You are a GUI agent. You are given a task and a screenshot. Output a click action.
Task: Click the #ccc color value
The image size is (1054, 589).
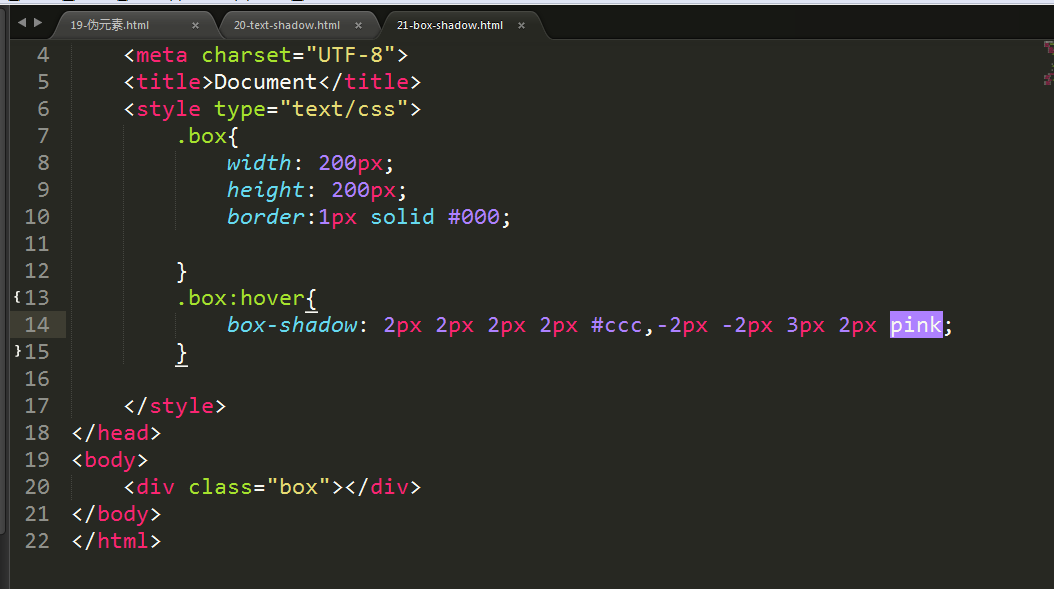point(616,325)
